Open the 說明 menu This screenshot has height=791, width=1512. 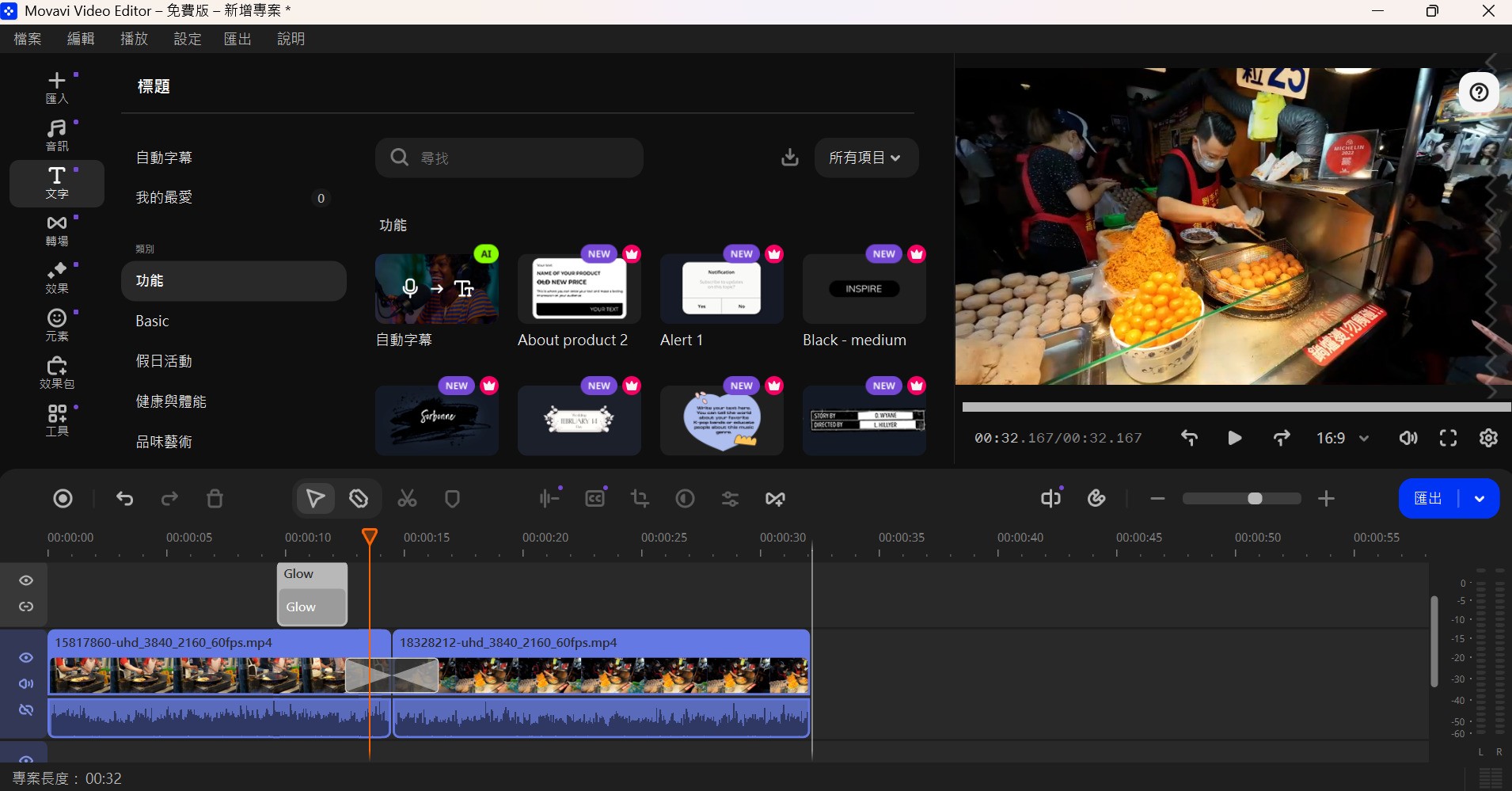coord(291,39)
